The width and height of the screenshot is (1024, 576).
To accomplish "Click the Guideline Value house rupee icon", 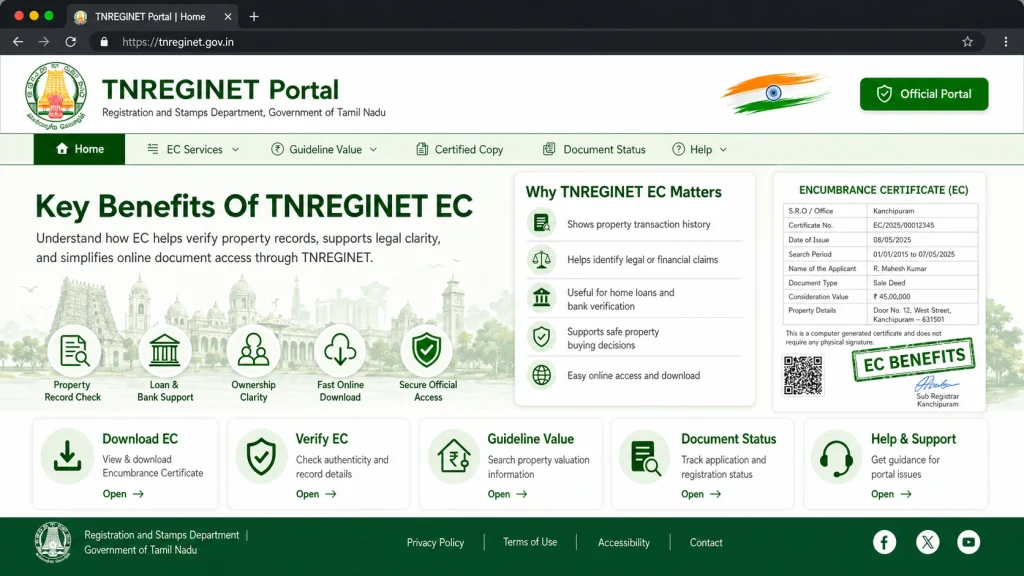I will [x=454, y=456].
